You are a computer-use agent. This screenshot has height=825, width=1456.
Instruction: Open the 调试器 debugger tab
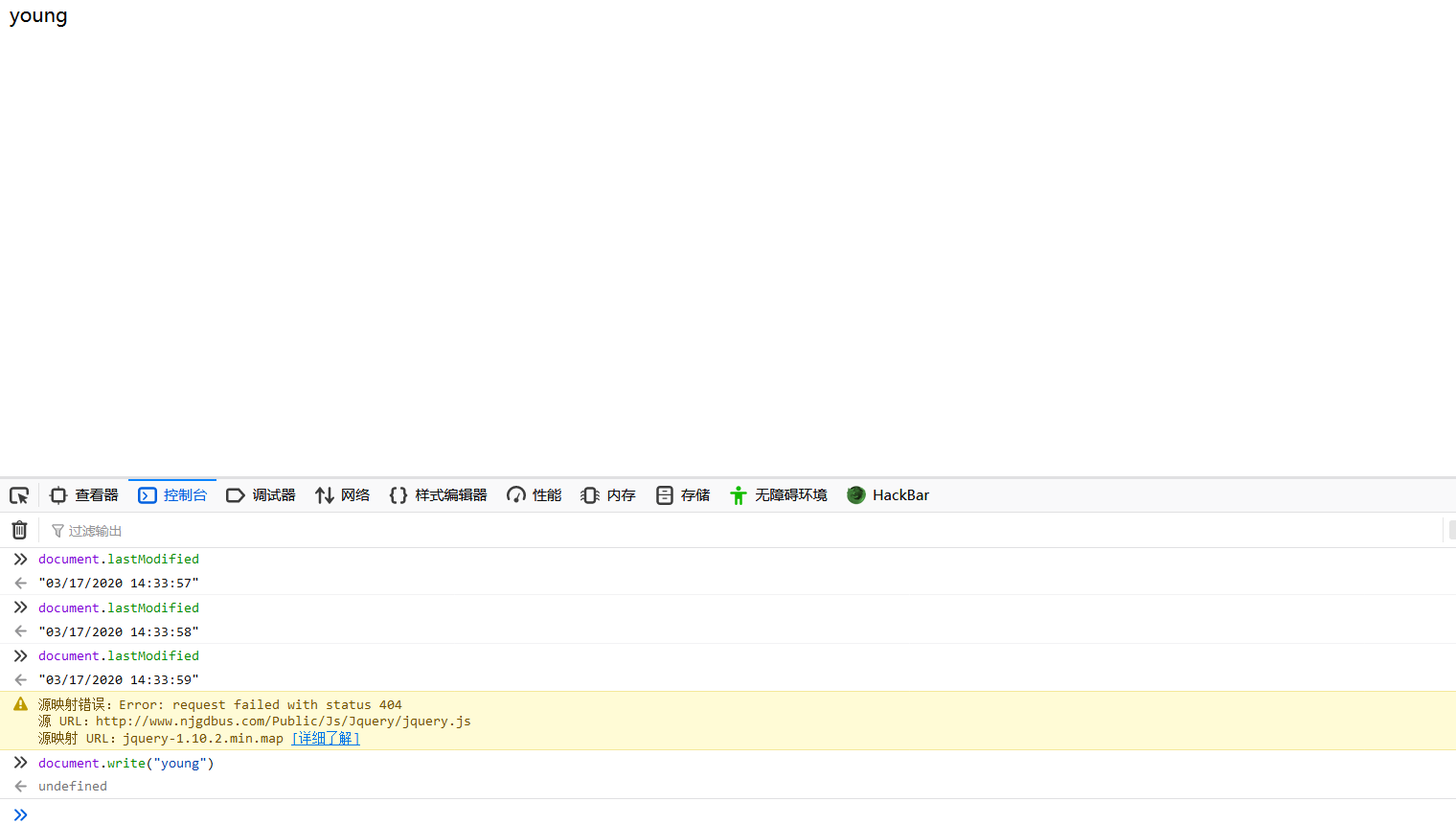pyautogui.click(x=262, y=495)
